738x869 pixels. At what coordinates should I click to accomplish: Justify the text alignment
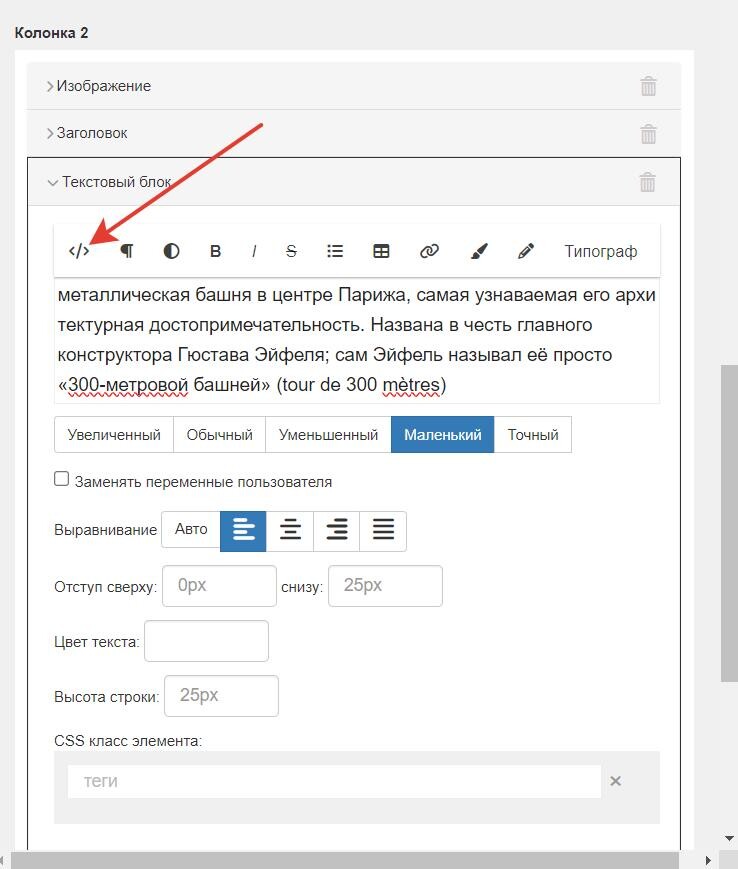383,531
